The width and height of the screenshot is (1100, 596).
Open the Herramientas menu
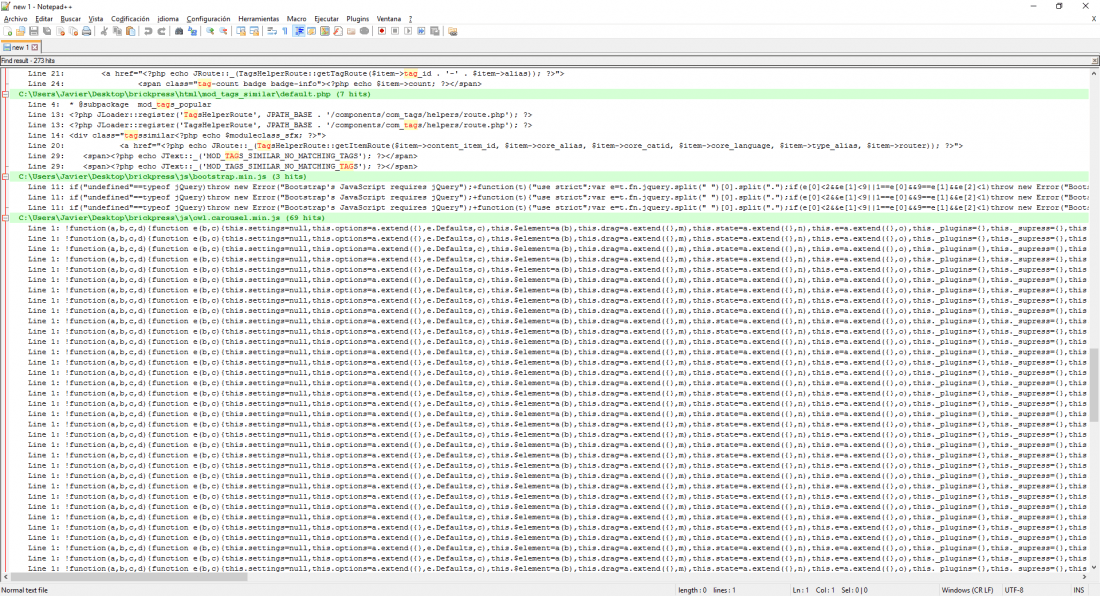(x=258, y=19)
